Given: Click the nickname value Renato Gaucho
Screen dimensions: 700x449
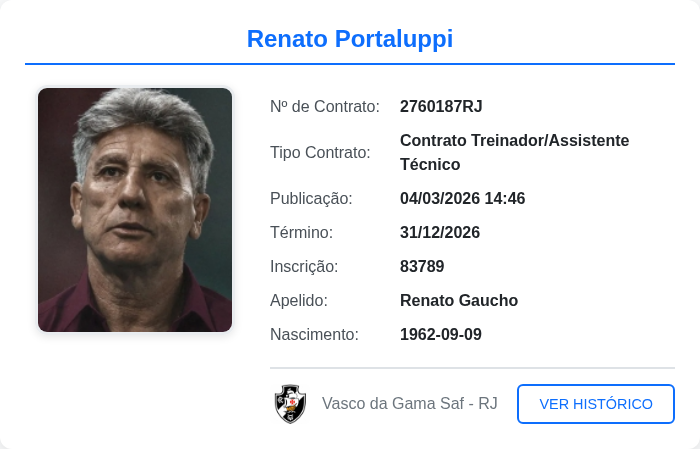Looking at the screenshot, I should click(459, 300).
